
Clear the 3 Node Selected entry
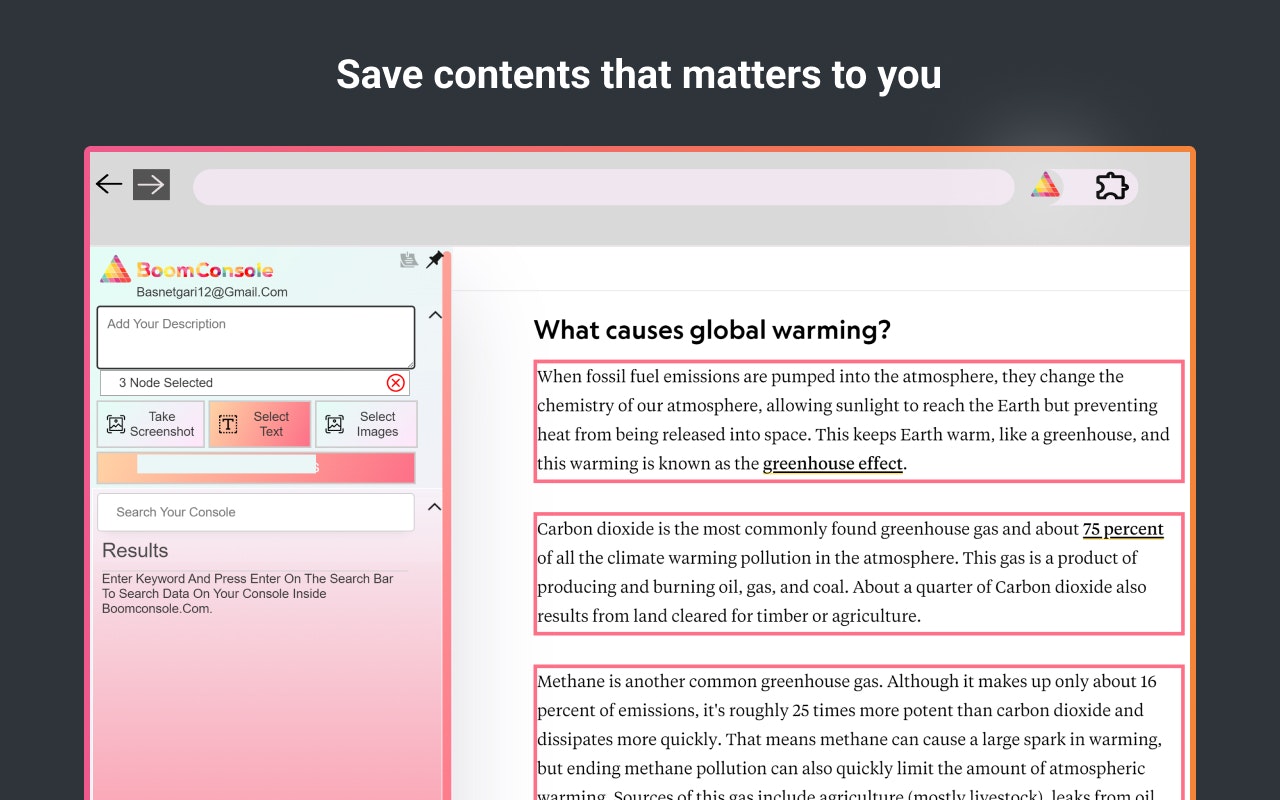[396, 383]
